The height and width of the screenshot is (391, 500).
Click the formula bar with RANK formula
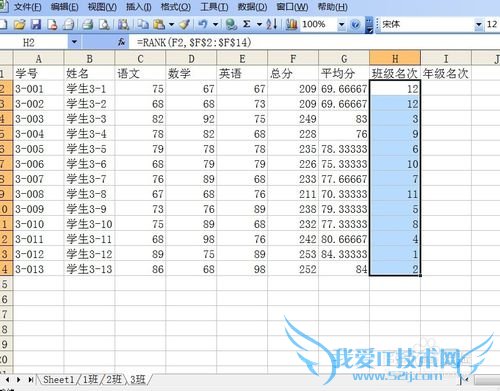point(313,42)
